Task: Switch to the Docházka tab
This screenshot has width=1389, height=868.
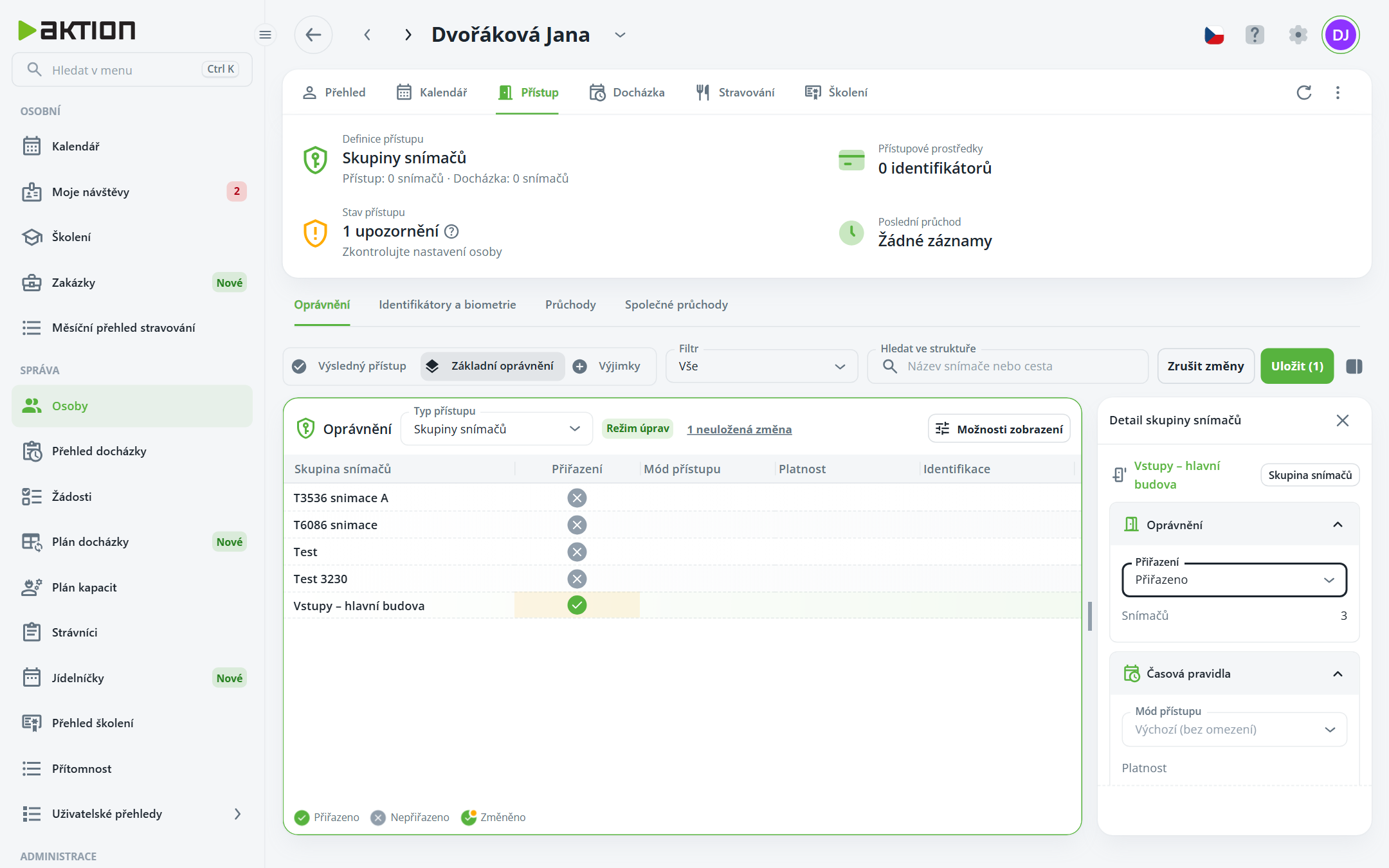Action: click(x=627, y=93)
